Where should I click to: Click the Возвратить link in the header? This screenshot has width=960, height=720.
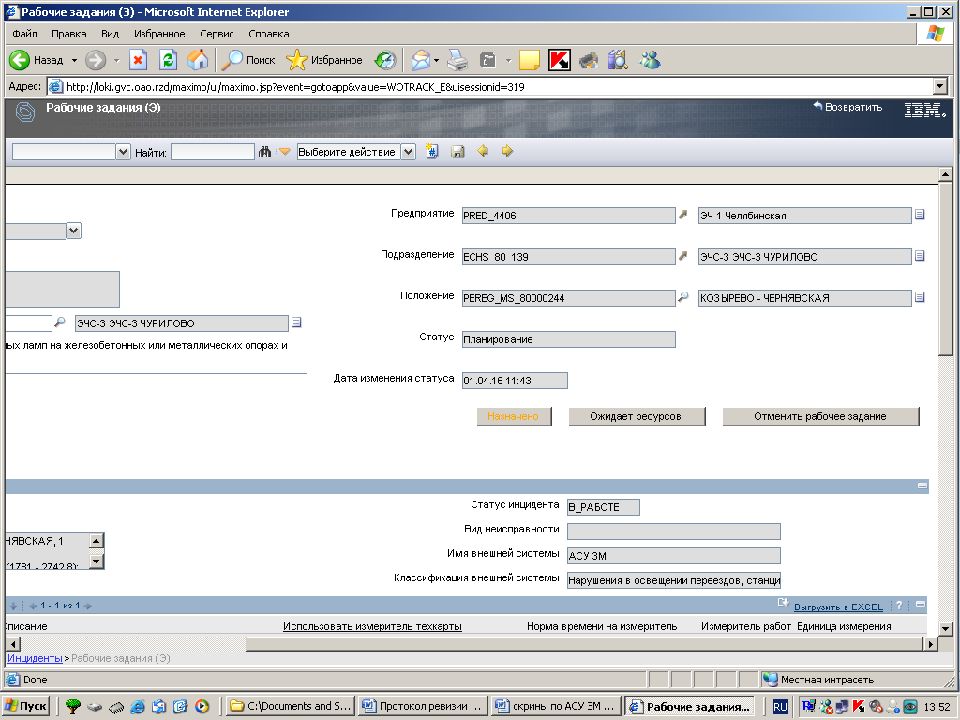[848, 107]
